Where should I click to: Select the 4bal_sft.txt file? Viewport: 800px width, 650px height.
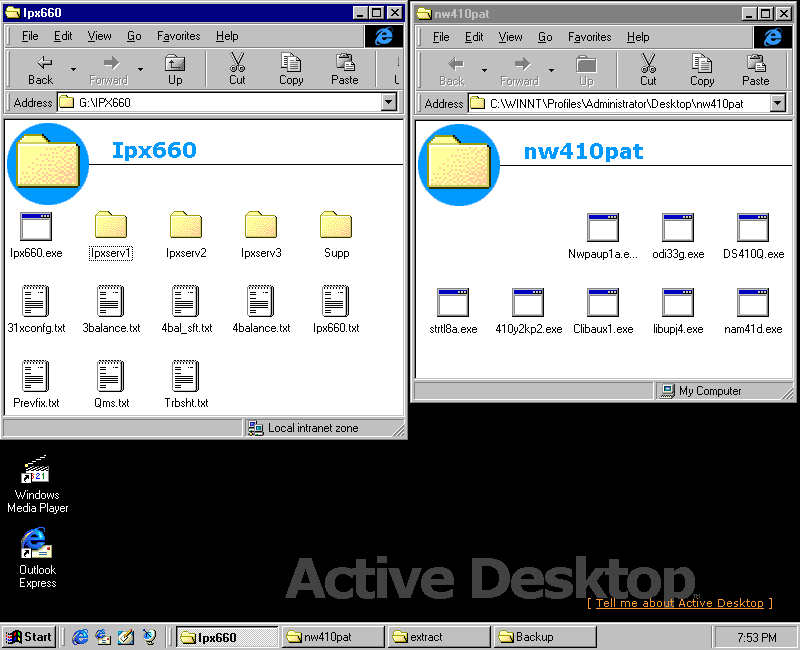[x=186, y=310]
